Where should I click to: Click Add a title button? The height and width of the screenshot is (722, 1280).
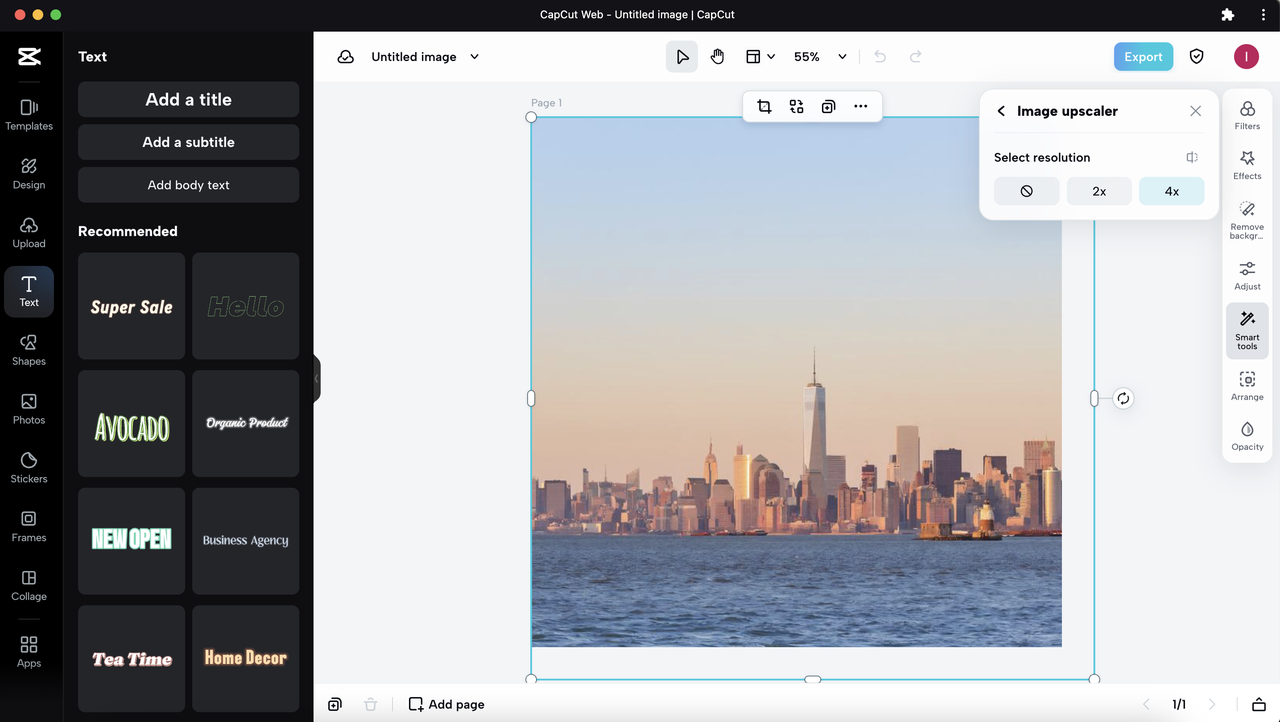coord(188,99)
